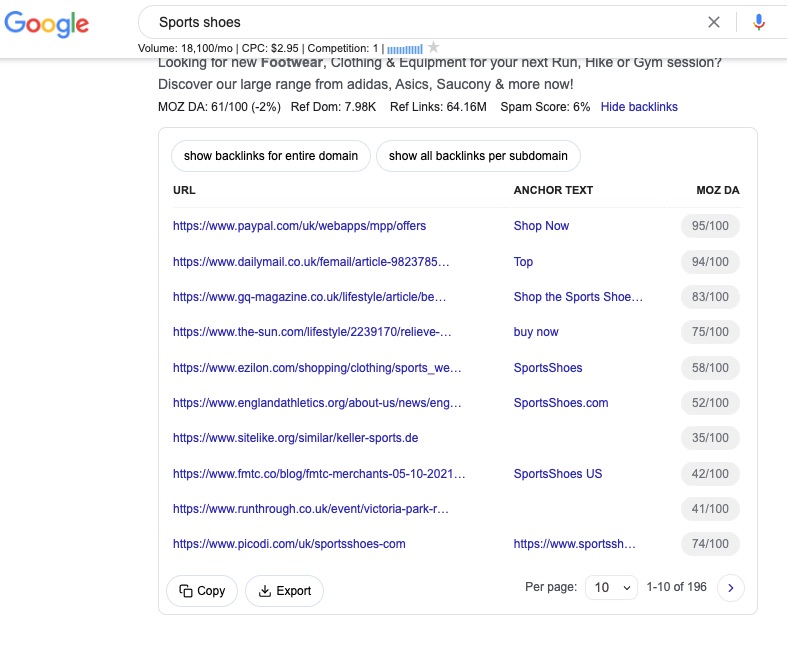Clear the search box with X icon
Image resolution: width=787 pixels, height=647 pixels.
pos(714,22)
